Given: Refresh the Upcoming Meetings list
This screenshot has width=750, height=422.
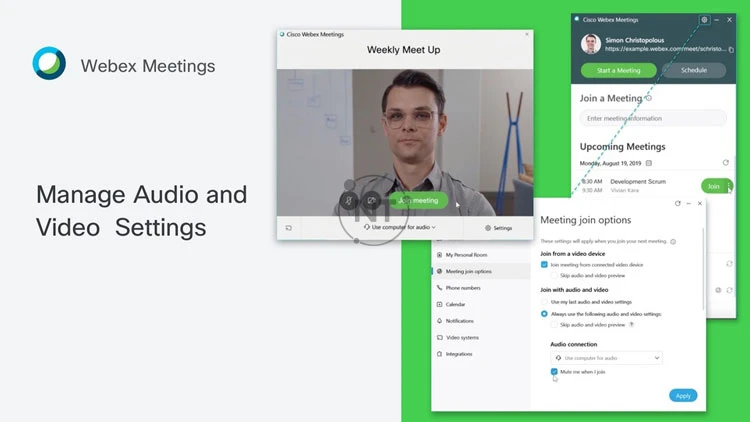Looking at the screenshot, I should (x=726, y=162).
